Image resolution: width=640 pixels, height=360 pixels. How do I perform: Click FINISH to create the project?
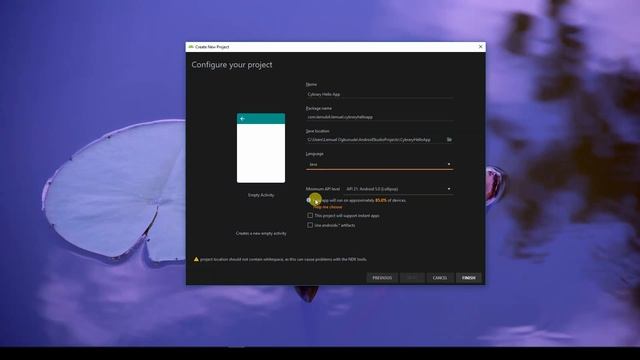point(469,278)
